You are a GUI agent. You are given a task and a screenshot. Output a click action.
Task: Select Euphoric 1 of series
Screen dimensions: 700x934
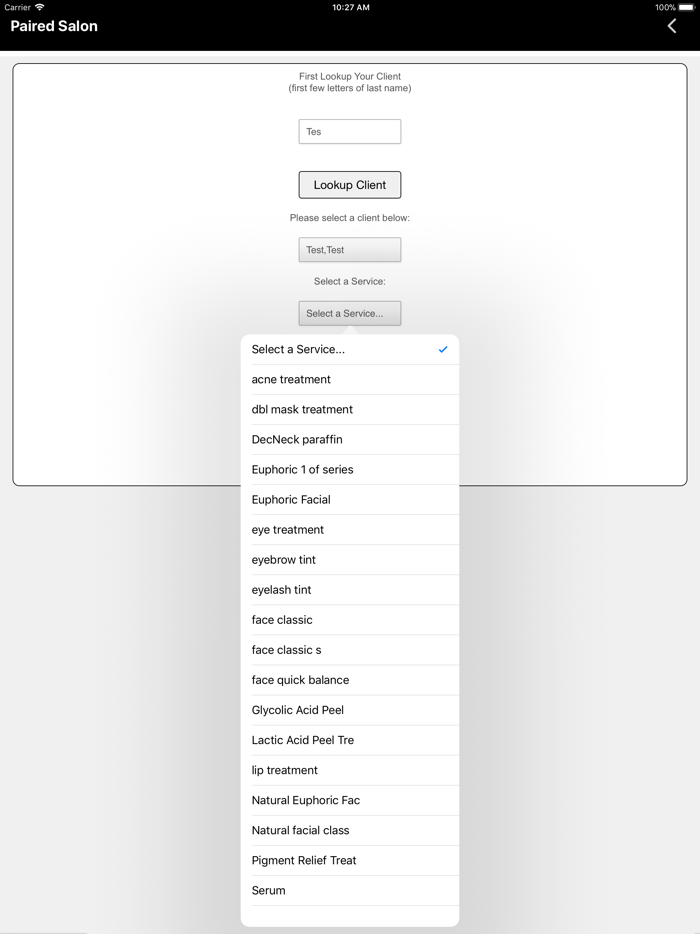349,470
